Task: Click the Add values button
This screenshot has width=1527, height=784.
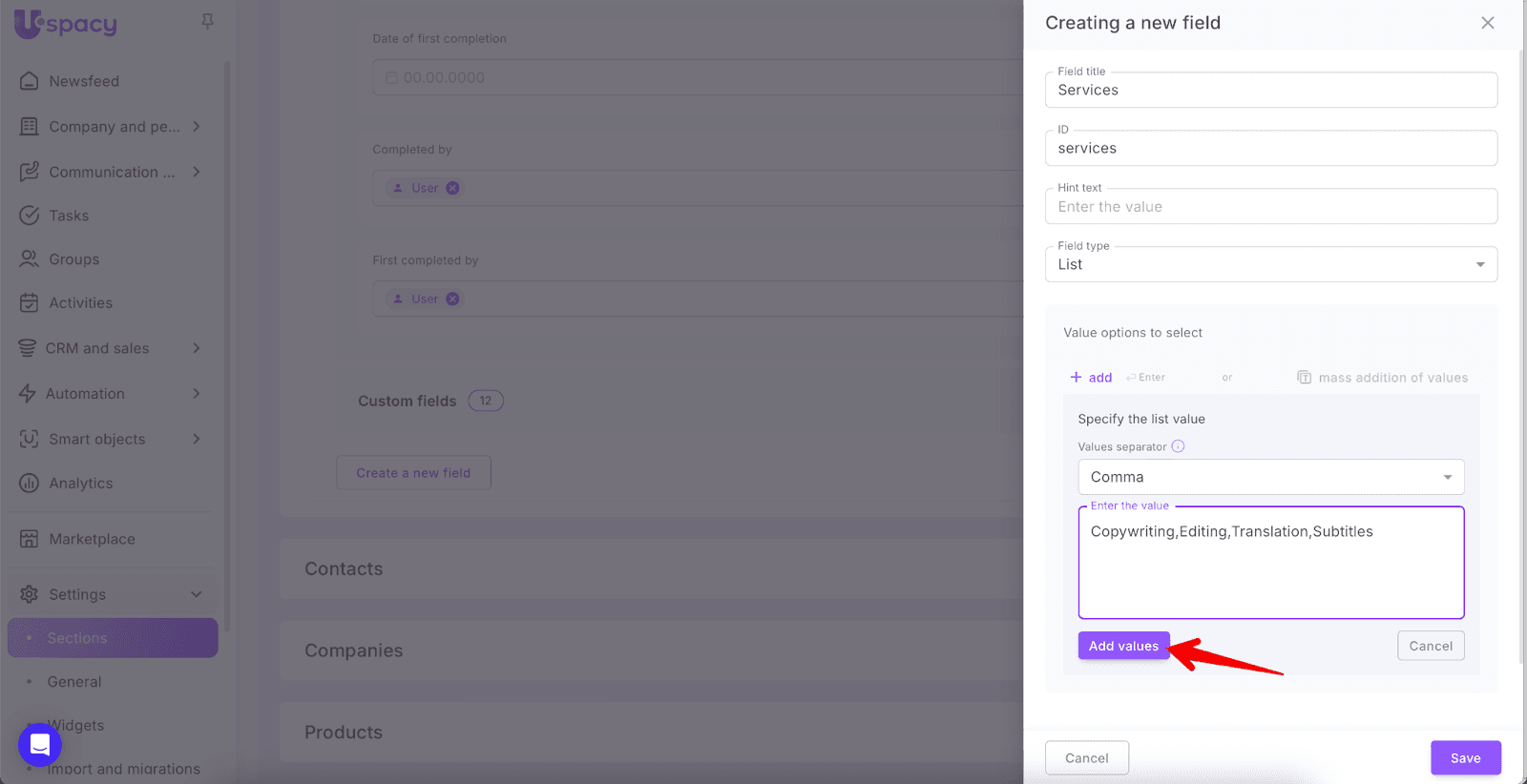Action: click(1123, 646)
